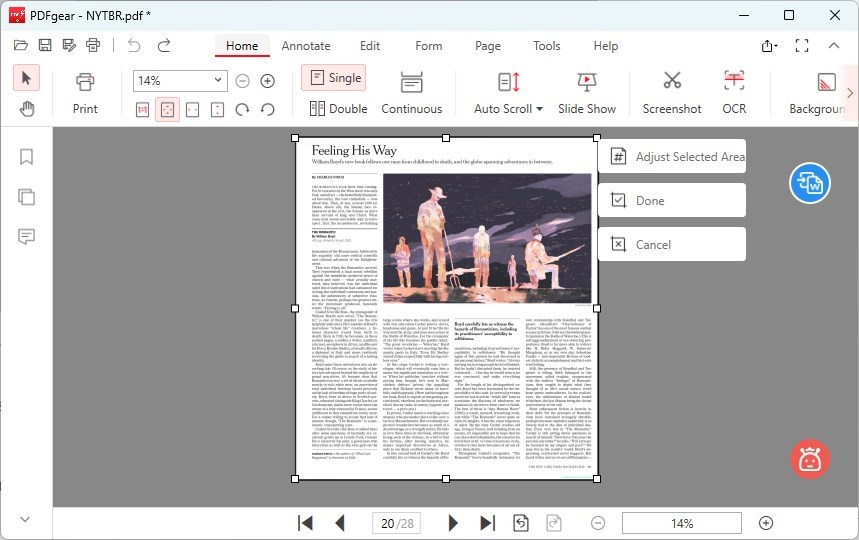Viewport: 859px width, 540px height.
Task: Go to the next page
Action: pyautogui.click(x=453, y=523)
